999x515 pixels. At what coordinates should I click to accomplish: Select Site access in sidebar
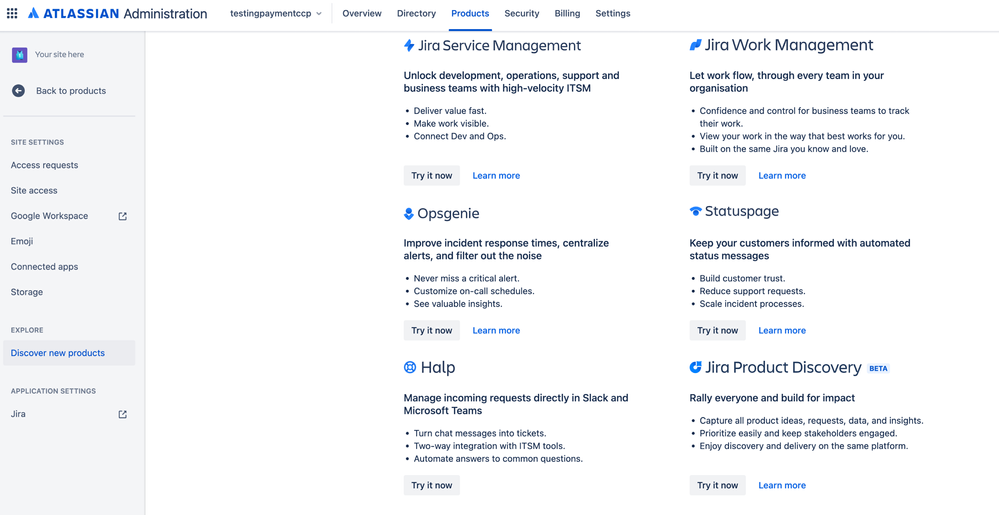[x=69, y=191]
